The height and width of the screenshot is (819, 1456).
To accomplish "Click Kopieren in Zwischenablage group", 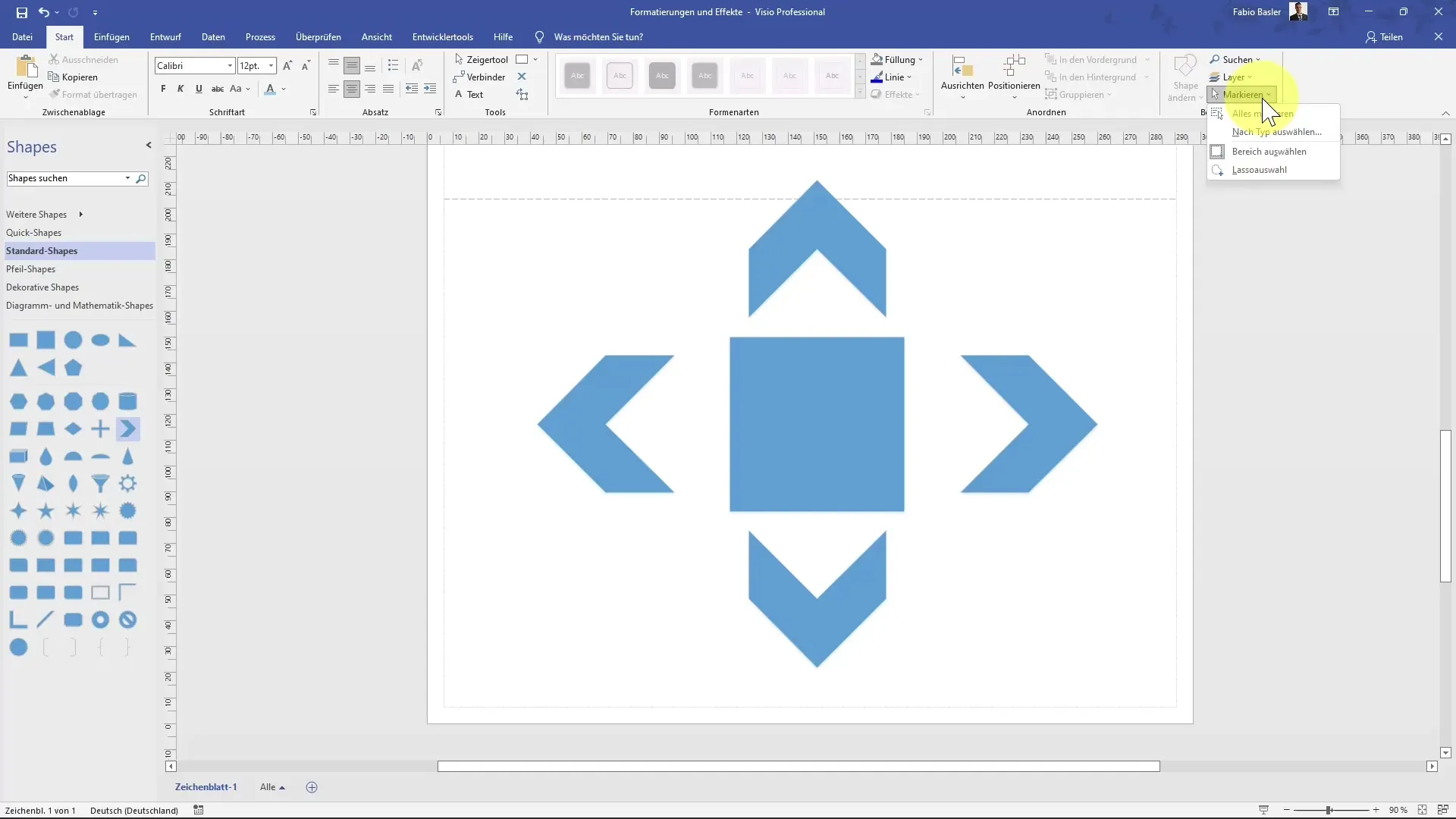I will pyautogui.click(x=73, y=77).
